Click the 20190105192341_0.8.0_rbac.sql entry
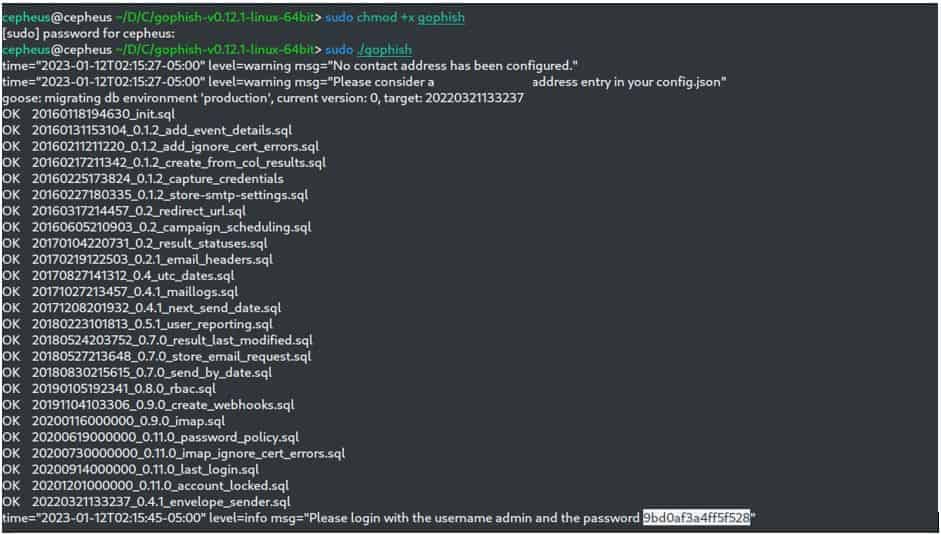This screenshot has height=535, width=941. pyautogui.click(x=109, y=389)
